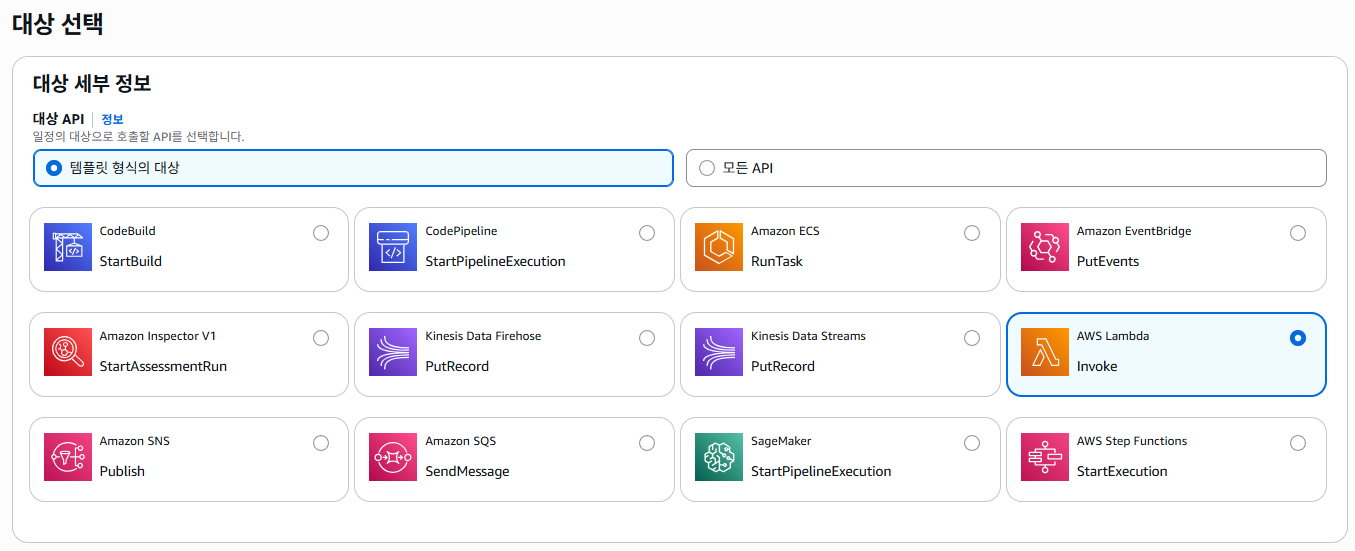Image resolution: width=1355 pixels, height=551 pixels.
Task: Open the 정보 link beside 대상 API
Action: 112,119
